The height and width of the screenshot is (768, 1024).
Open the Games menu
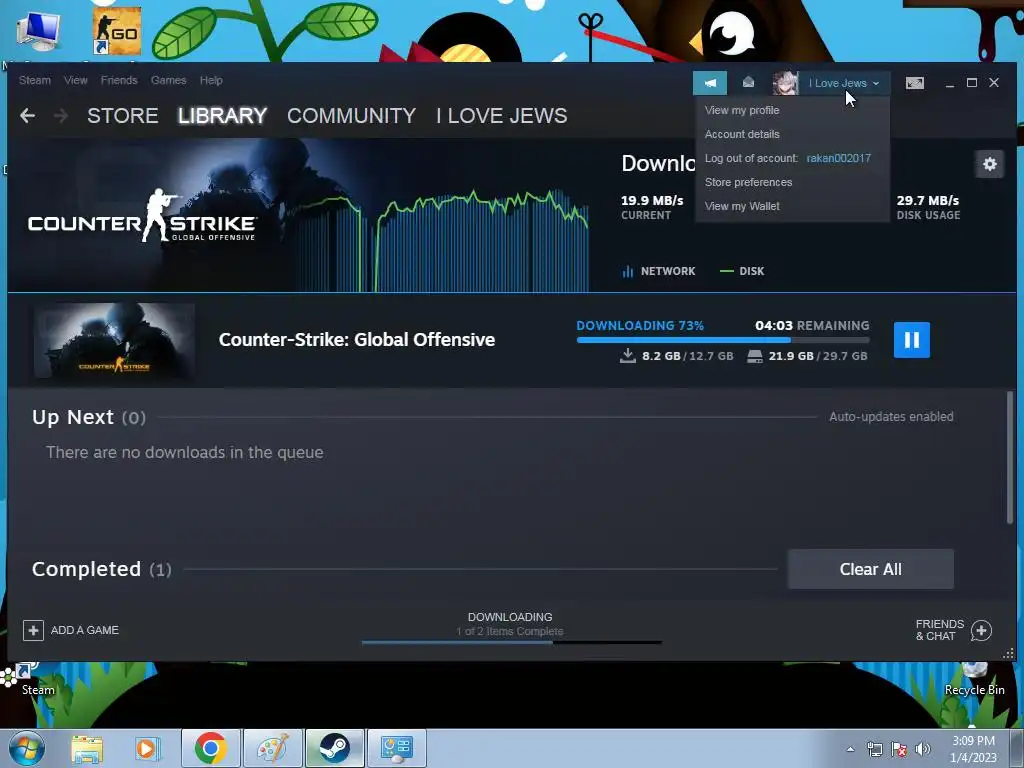pos(168,80)
